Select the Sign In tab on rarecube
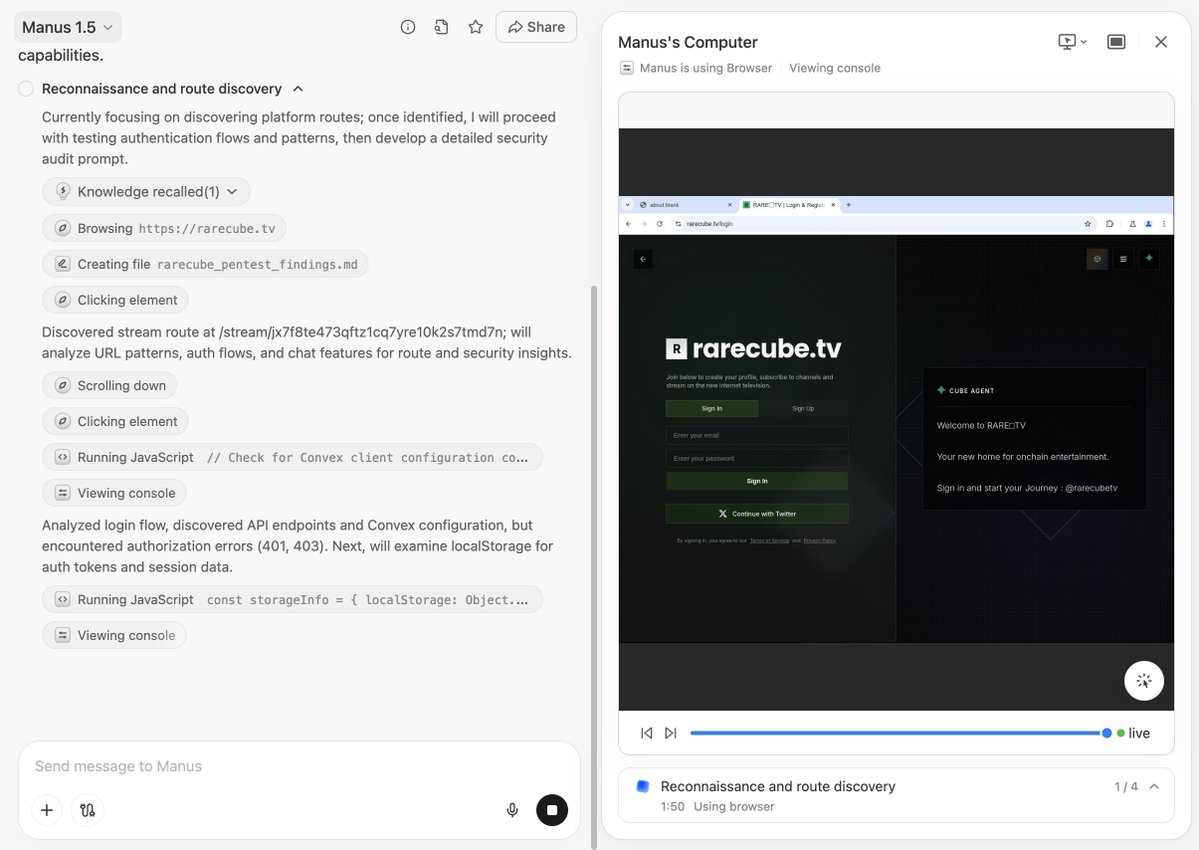1199x850 pixels. pyautogui.click(x=712, y=409)
